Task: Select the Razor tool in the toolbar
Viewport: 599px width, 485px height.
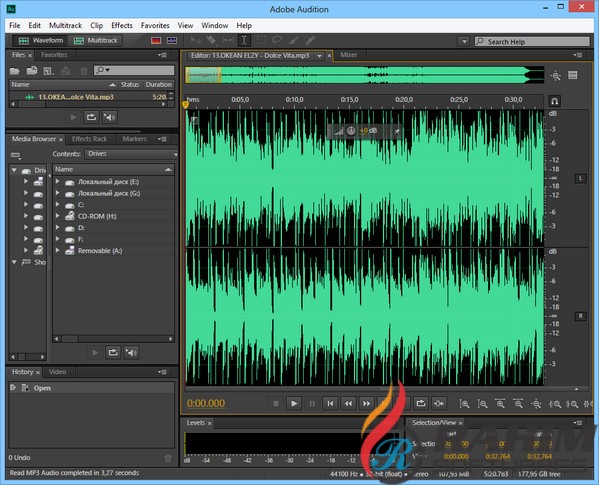Action: (211, 40)
